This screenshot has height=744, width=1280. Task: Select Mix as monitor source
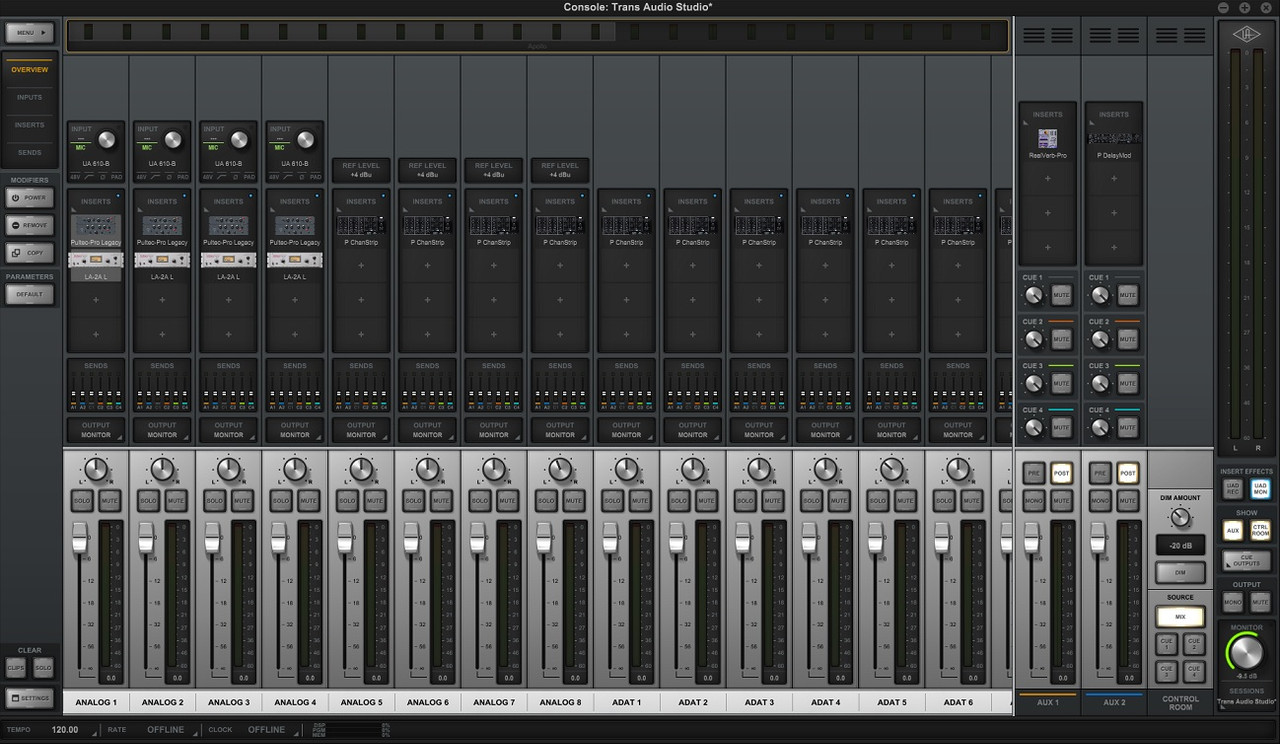point(1180,617)
